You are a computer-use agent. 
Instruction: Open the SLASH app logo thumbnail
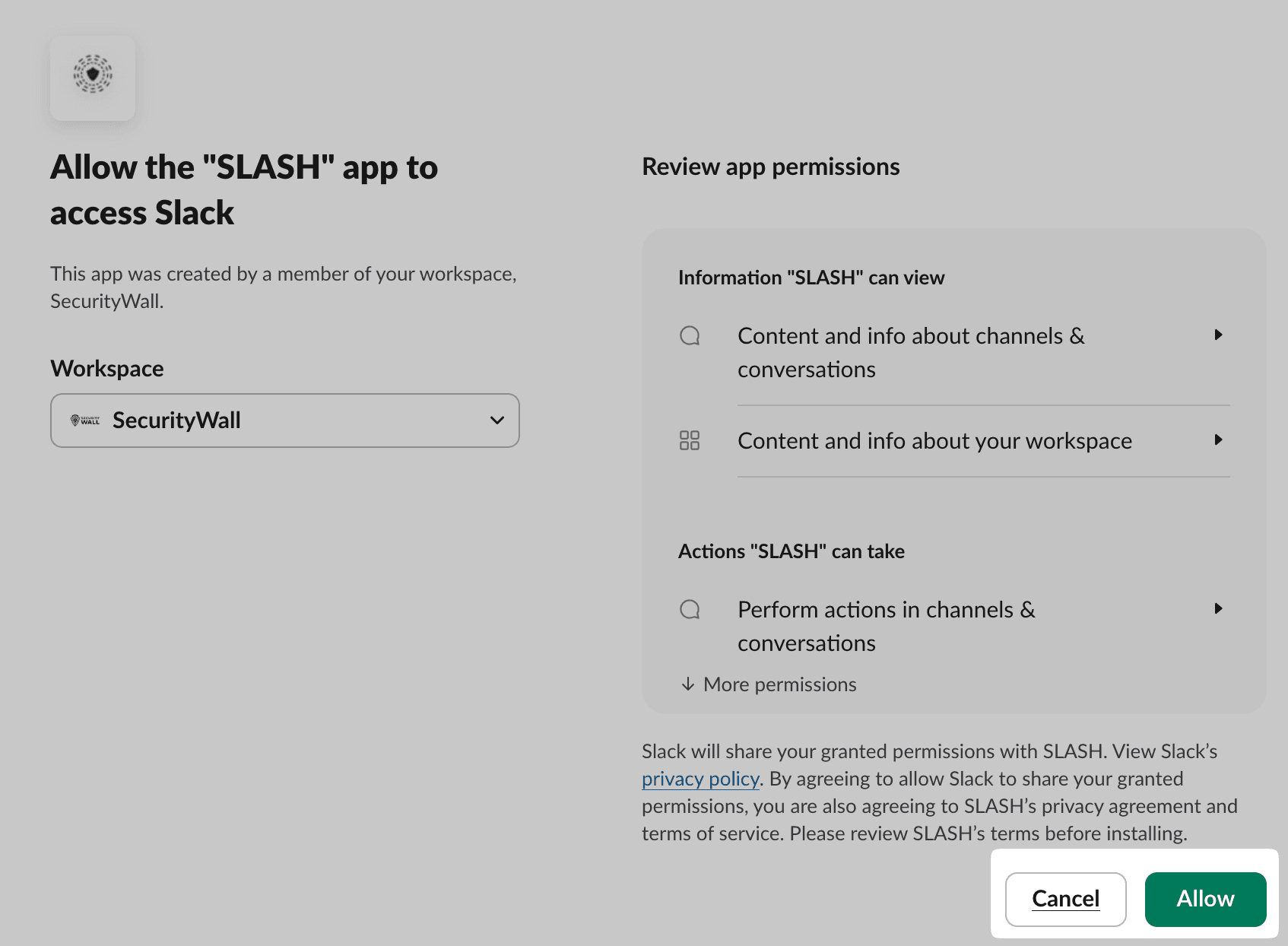92,78
